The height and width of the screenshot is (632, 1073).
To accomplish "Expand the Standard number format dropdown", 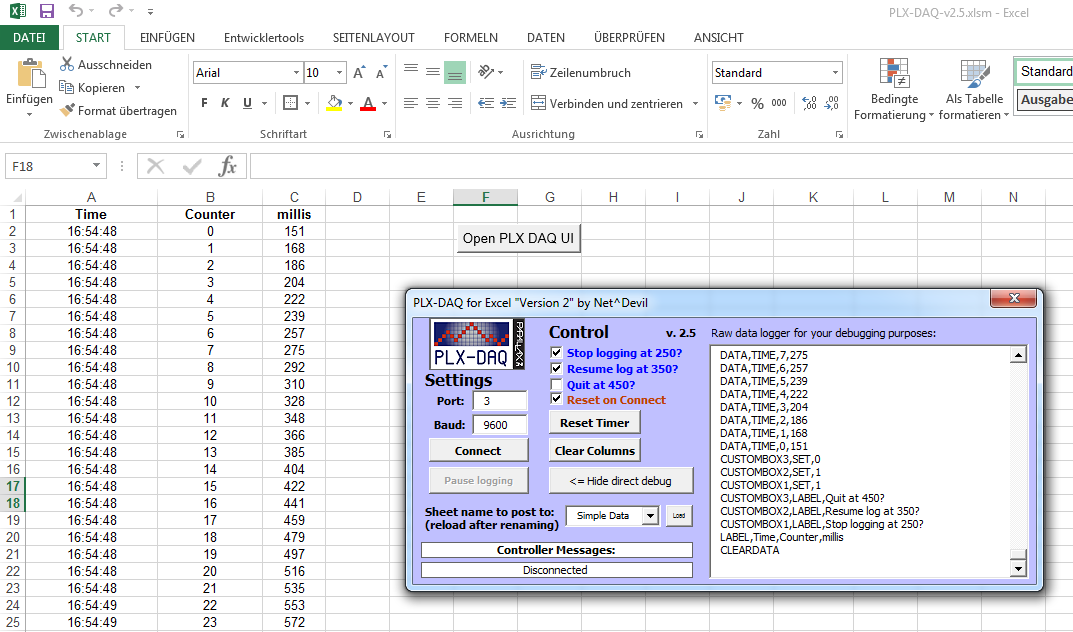I will [x=836, y=73].
